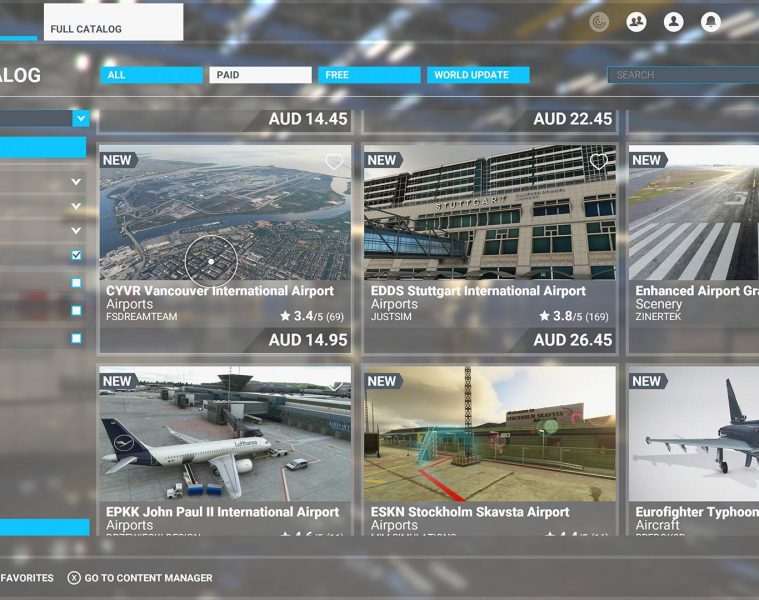Click the EDDS Stuttgart International Airport title
The height and width of the screenshot is (600, 759).
click(x=478, y=291)
